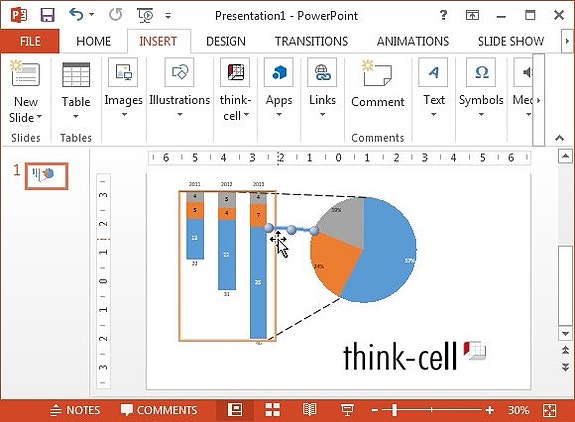This screenshot has height=422, width=575.
Task: Click the Media speaker icon
Action: click(x=524, y=72)
